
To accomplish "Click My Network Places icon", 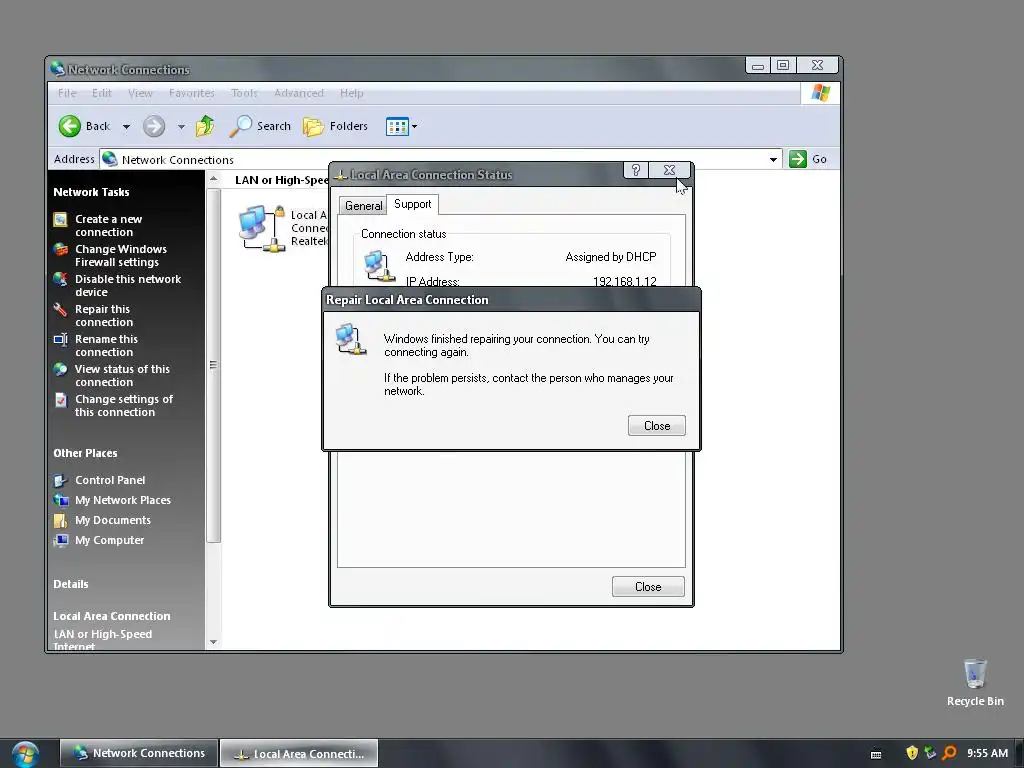I will 61,500.
